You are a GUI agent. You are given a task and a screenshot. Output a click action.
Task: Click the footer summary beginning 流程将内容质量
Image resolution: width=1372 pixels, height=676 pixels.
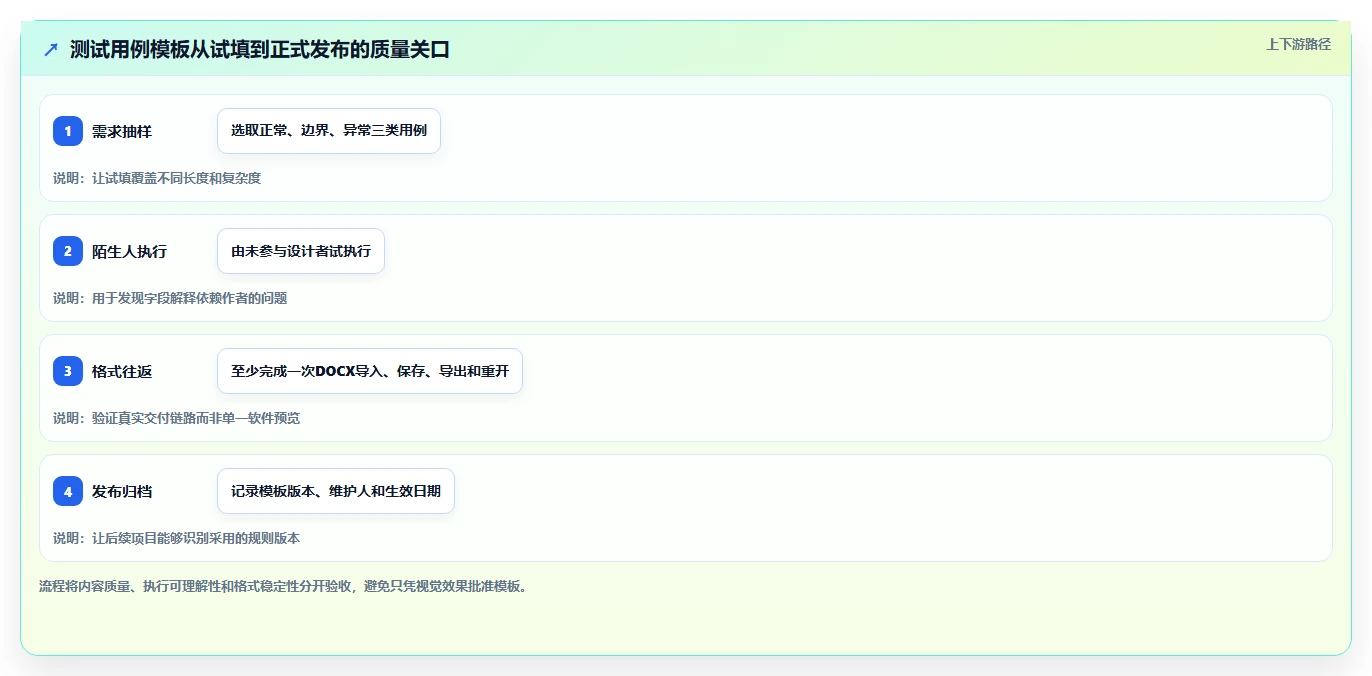click(283, 586)
